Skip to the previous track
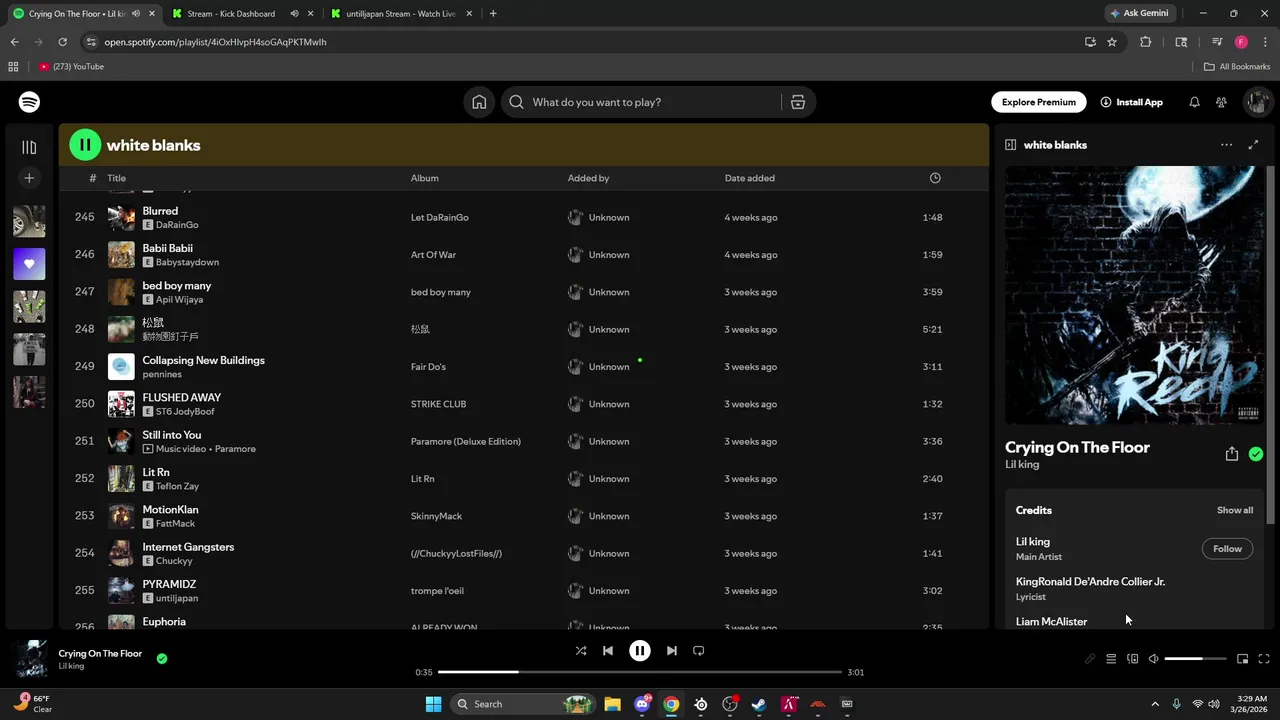This screenshot has height=720, width=1280. tap(608, 650)
